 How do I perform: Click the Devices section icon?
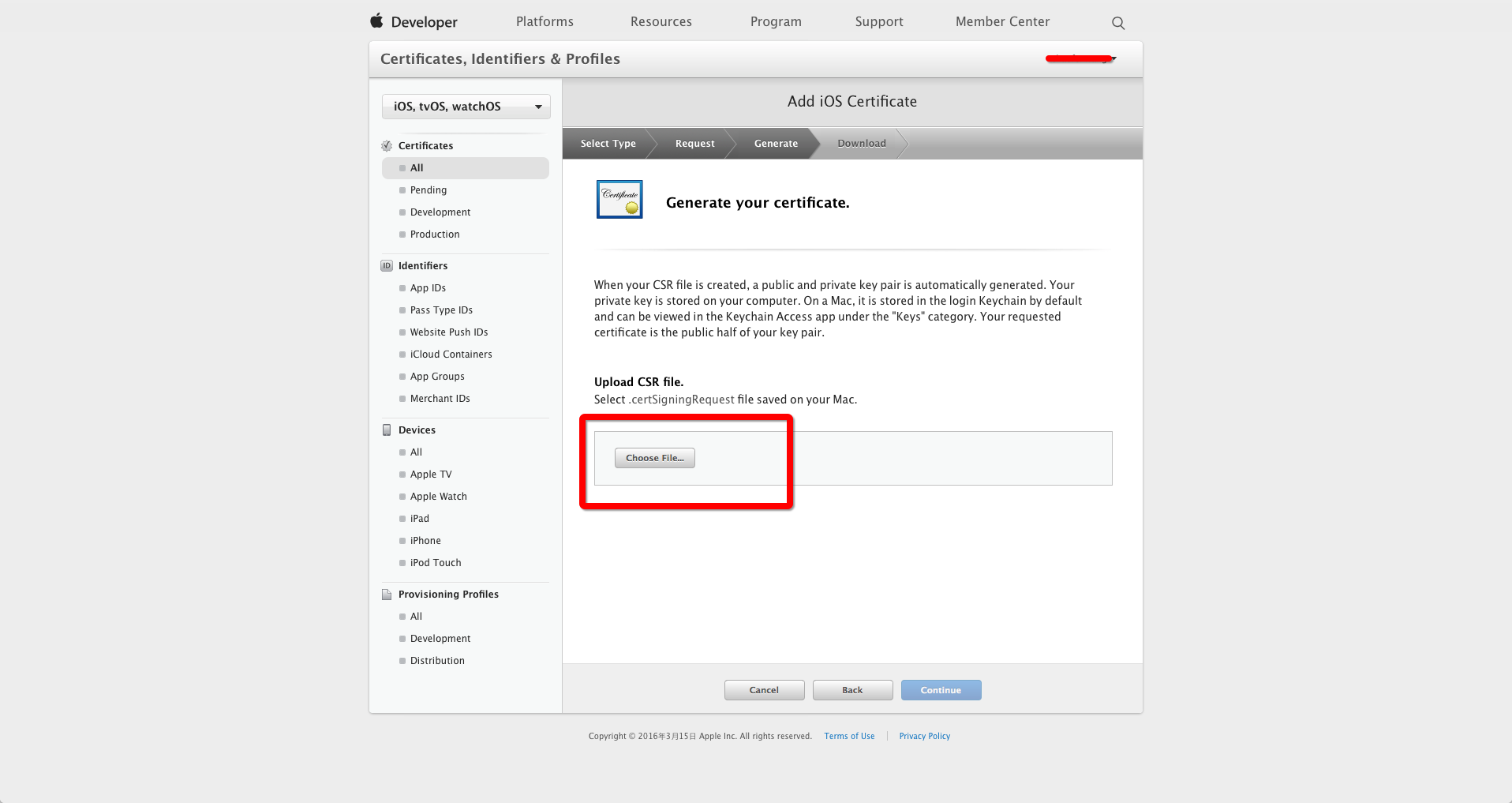tap(387, 430)
